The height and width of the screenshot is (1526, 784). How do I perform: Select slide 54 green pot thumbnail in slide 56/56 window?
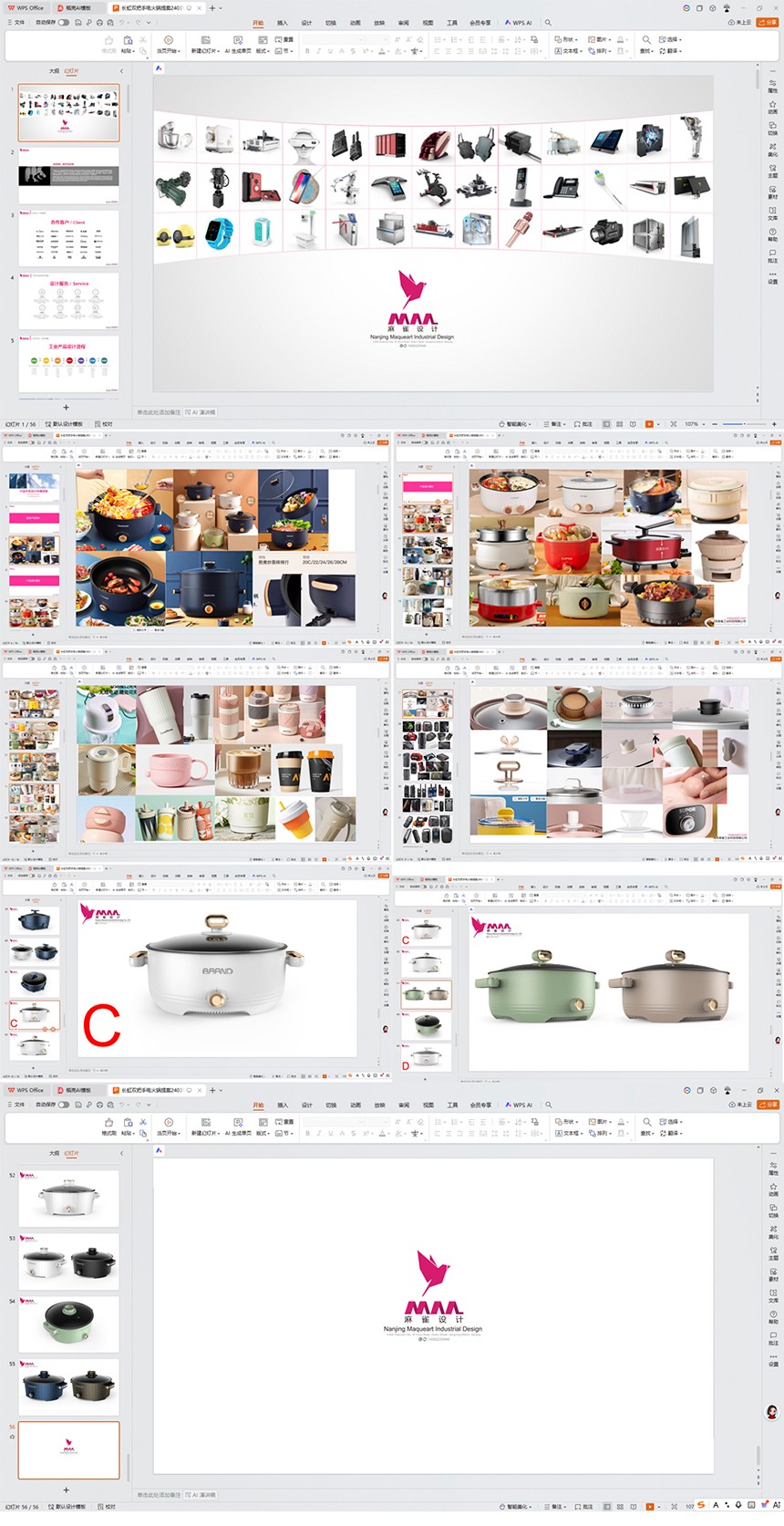click(69, 1324)
